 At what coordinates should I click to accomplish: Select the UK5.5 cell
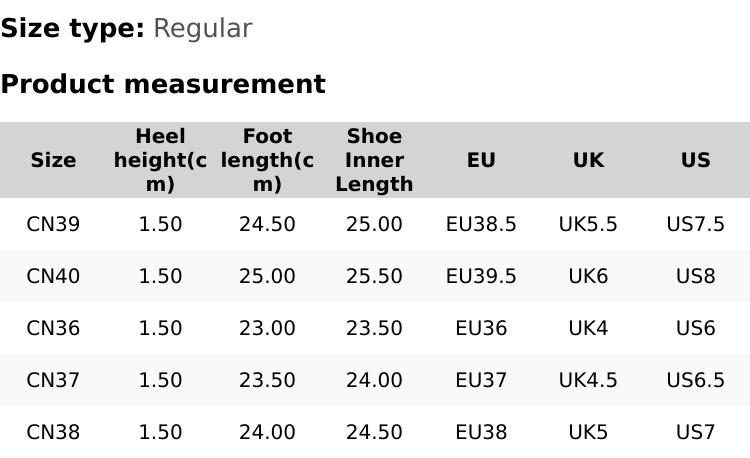coord(588,224)
